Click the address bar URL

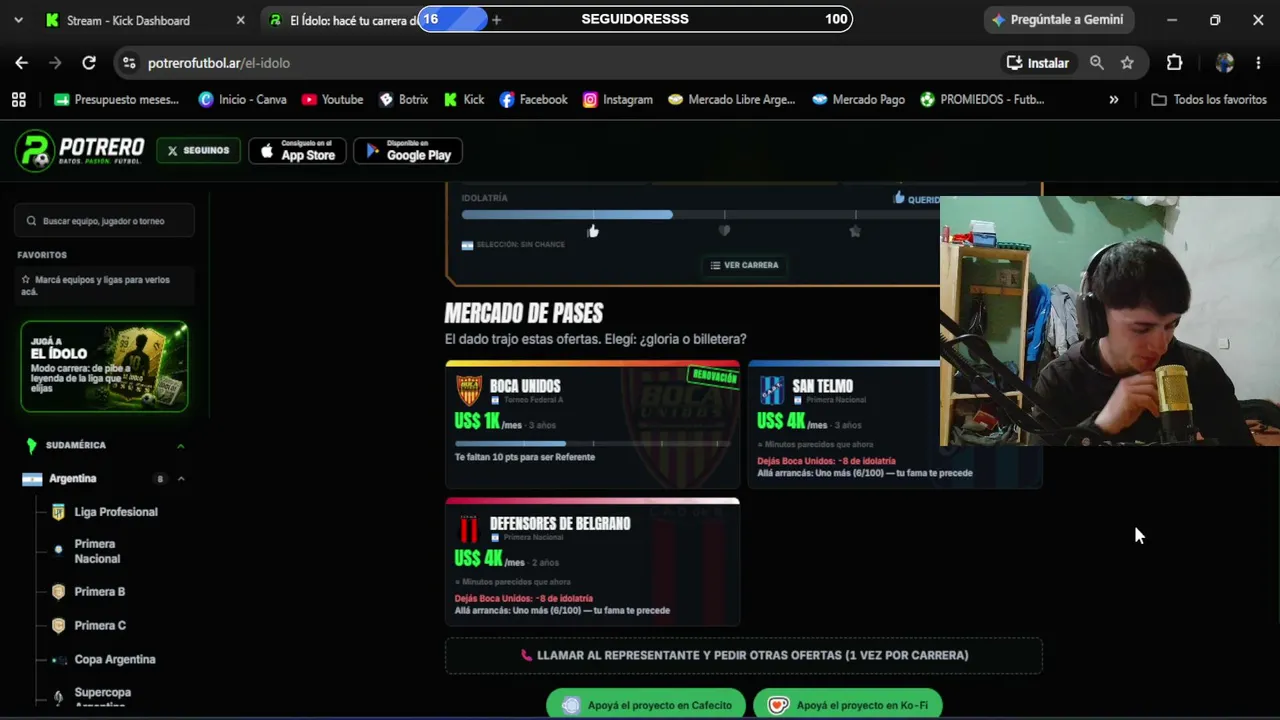click(x=219, y=63)
